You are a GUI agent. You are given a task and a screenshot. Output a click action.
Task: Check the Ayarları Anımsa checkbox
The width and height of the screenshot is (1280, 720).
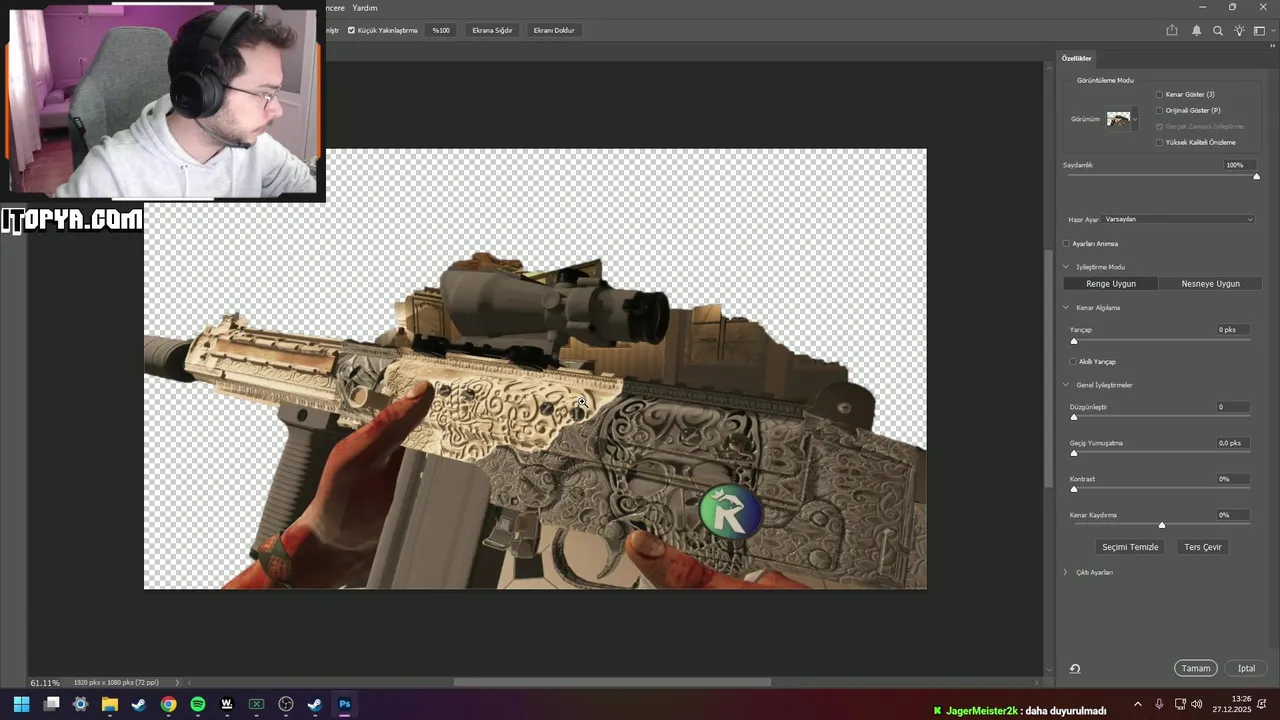coord(1066,244)
